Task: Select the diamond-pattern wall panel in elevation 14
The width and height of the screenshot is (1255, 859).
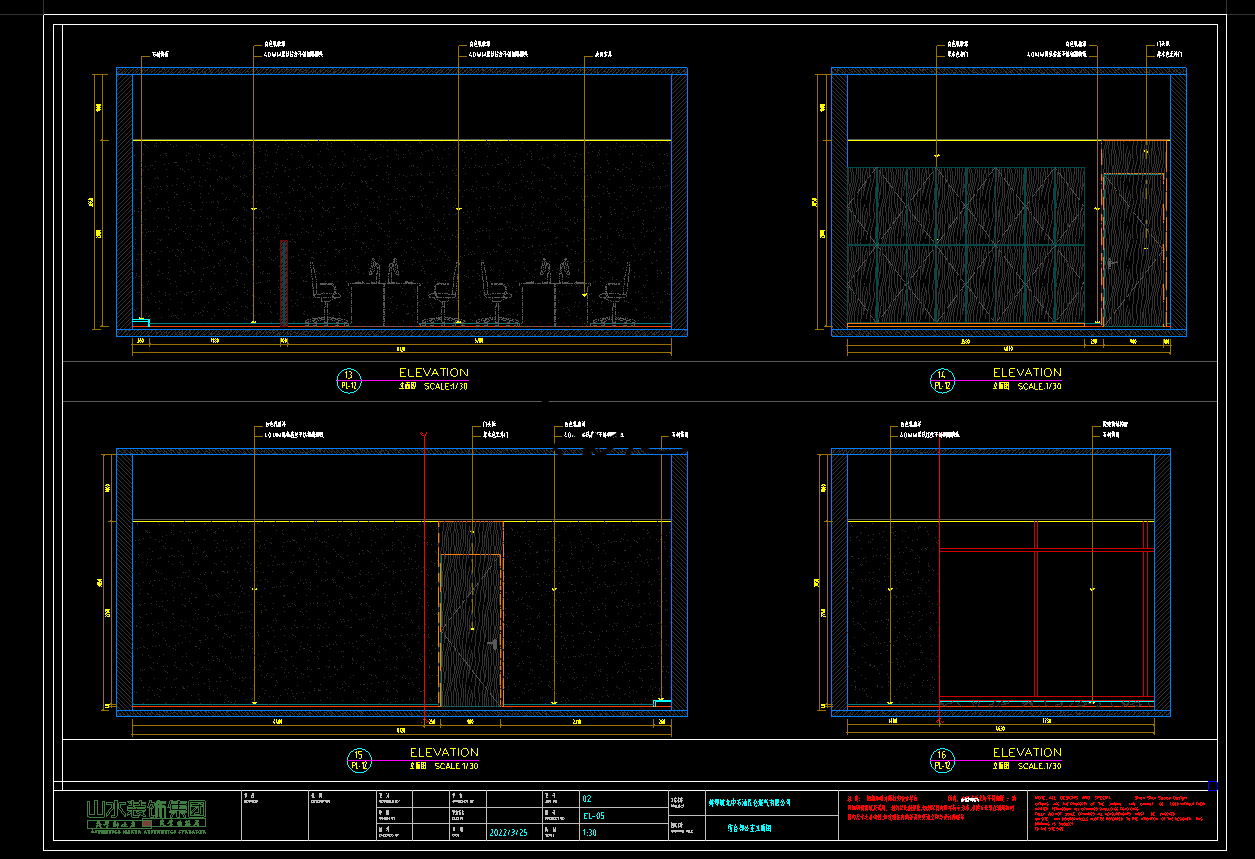Action: click(x=965, y=245)
